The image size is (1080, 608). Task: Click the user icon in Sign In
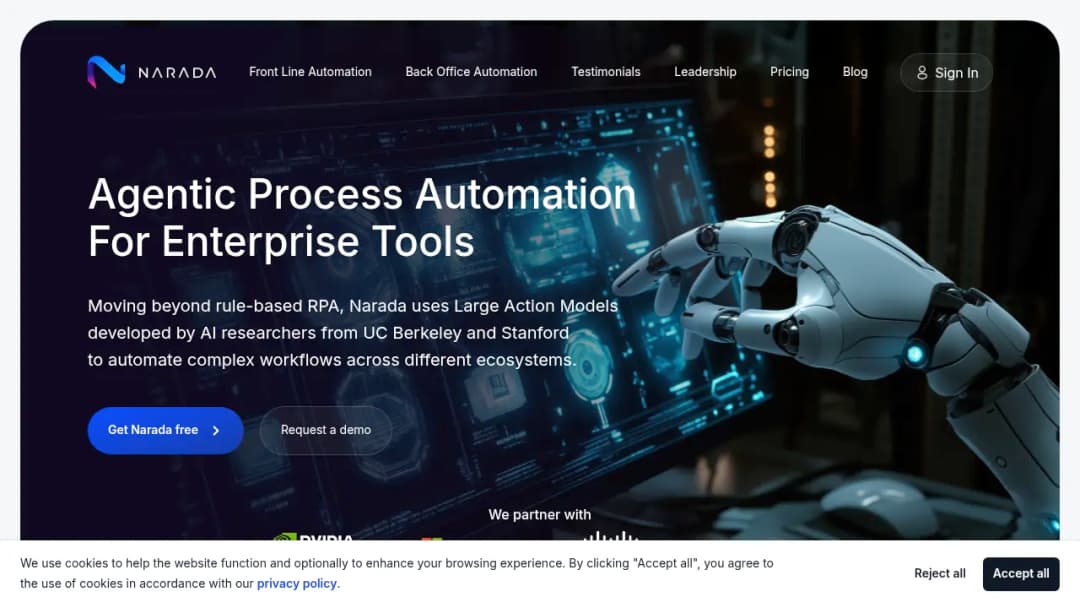click(x=922, y=72)
